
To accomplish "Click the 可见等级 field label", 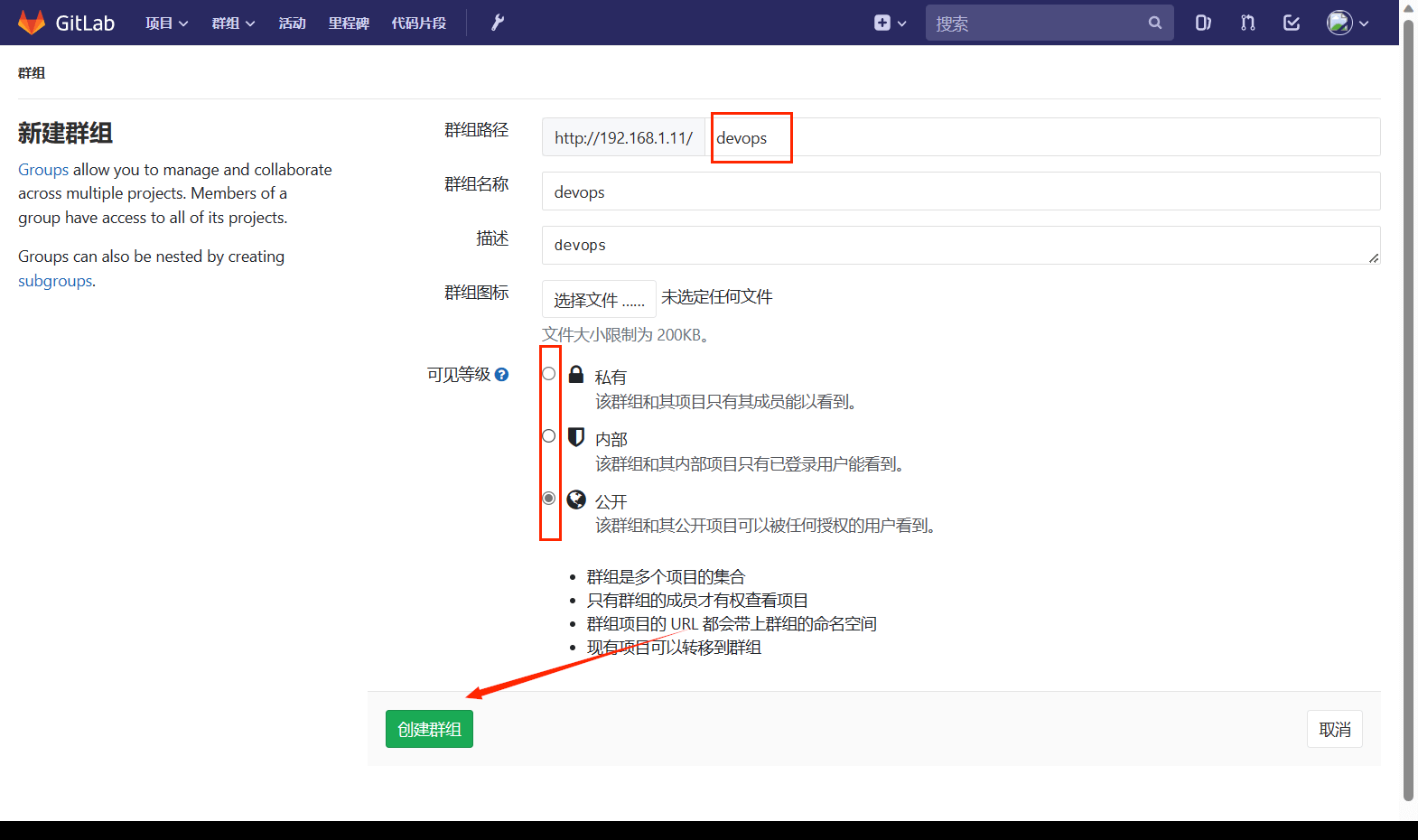I will 459,374.
